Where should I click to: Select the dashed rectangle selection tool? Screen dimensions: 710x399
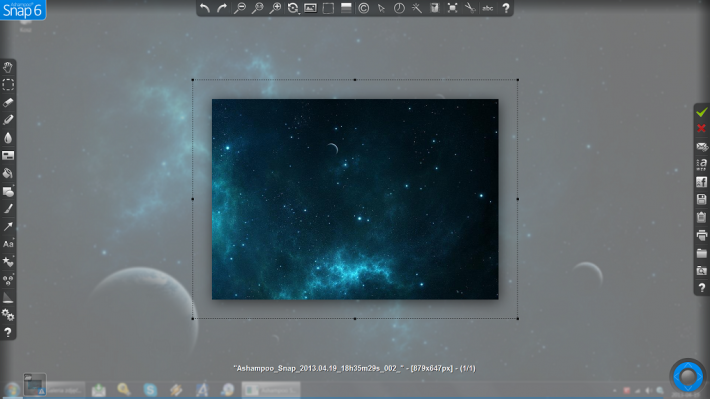(x=8, y=85)
